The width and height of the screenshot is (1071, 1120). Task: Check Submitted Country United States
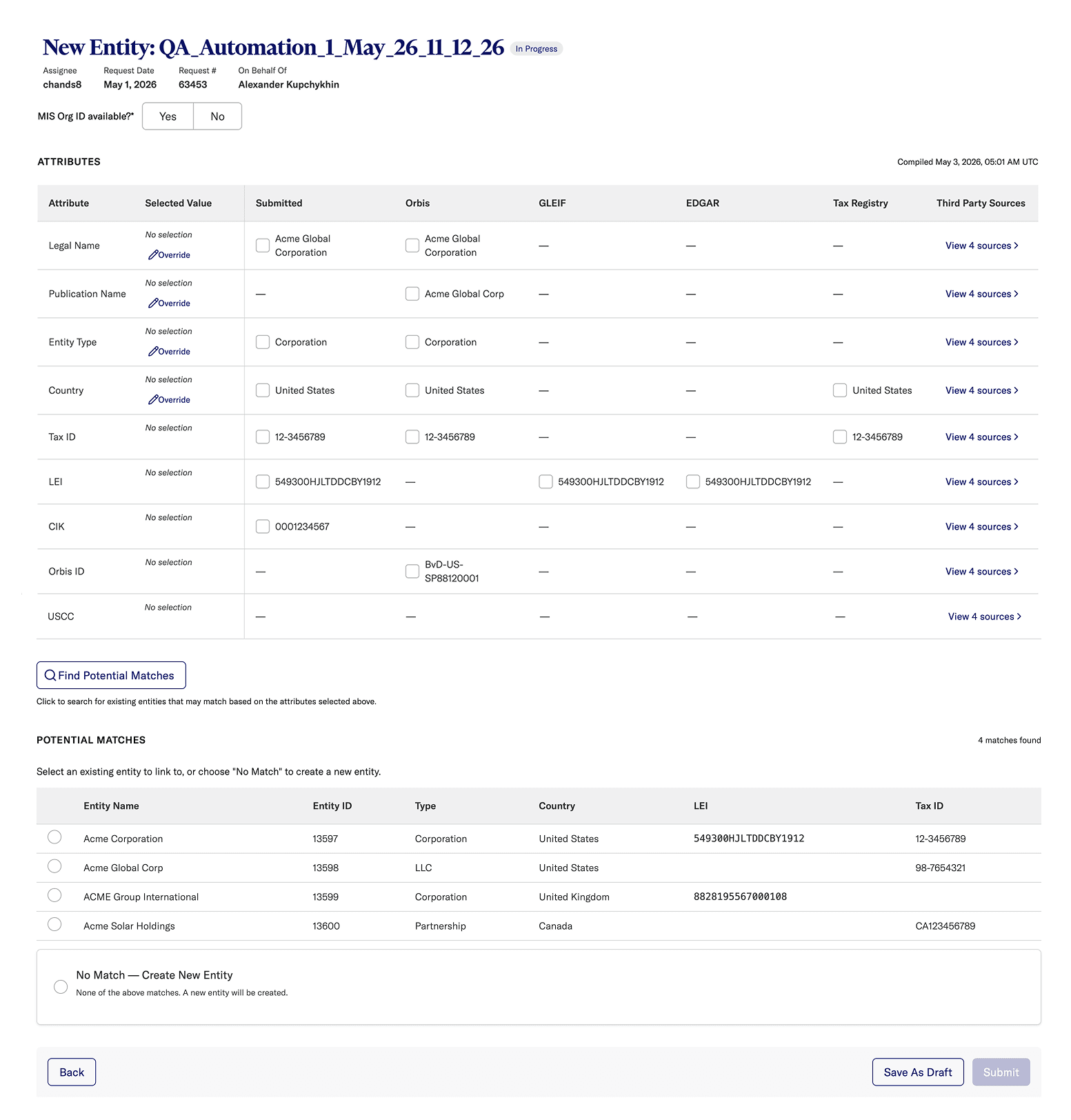(x=263, y=390)
